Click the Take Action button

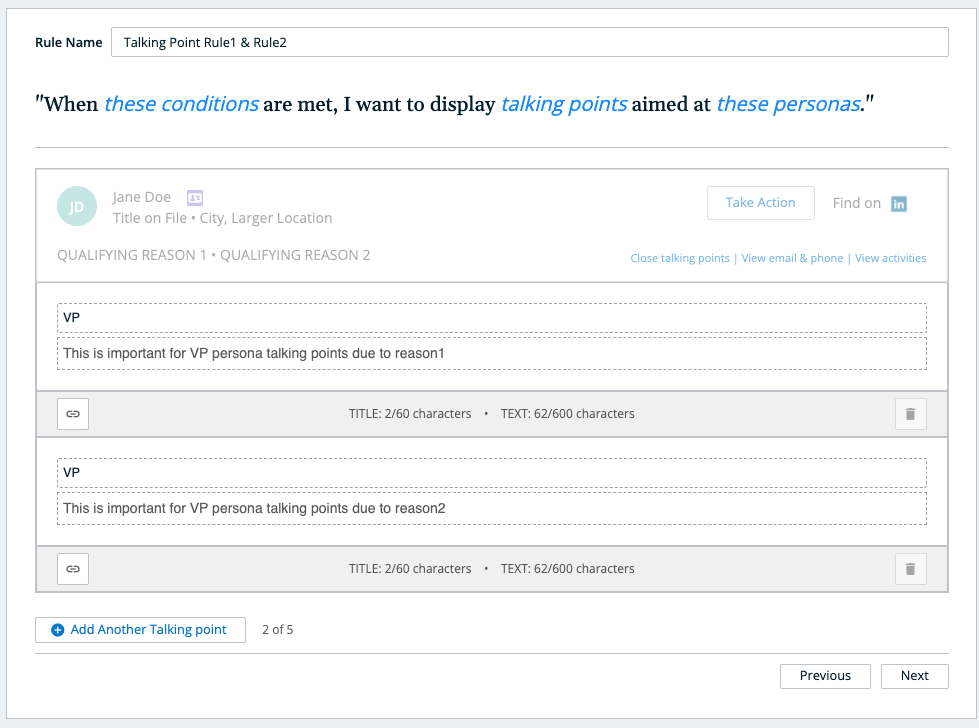pos(760,203)
